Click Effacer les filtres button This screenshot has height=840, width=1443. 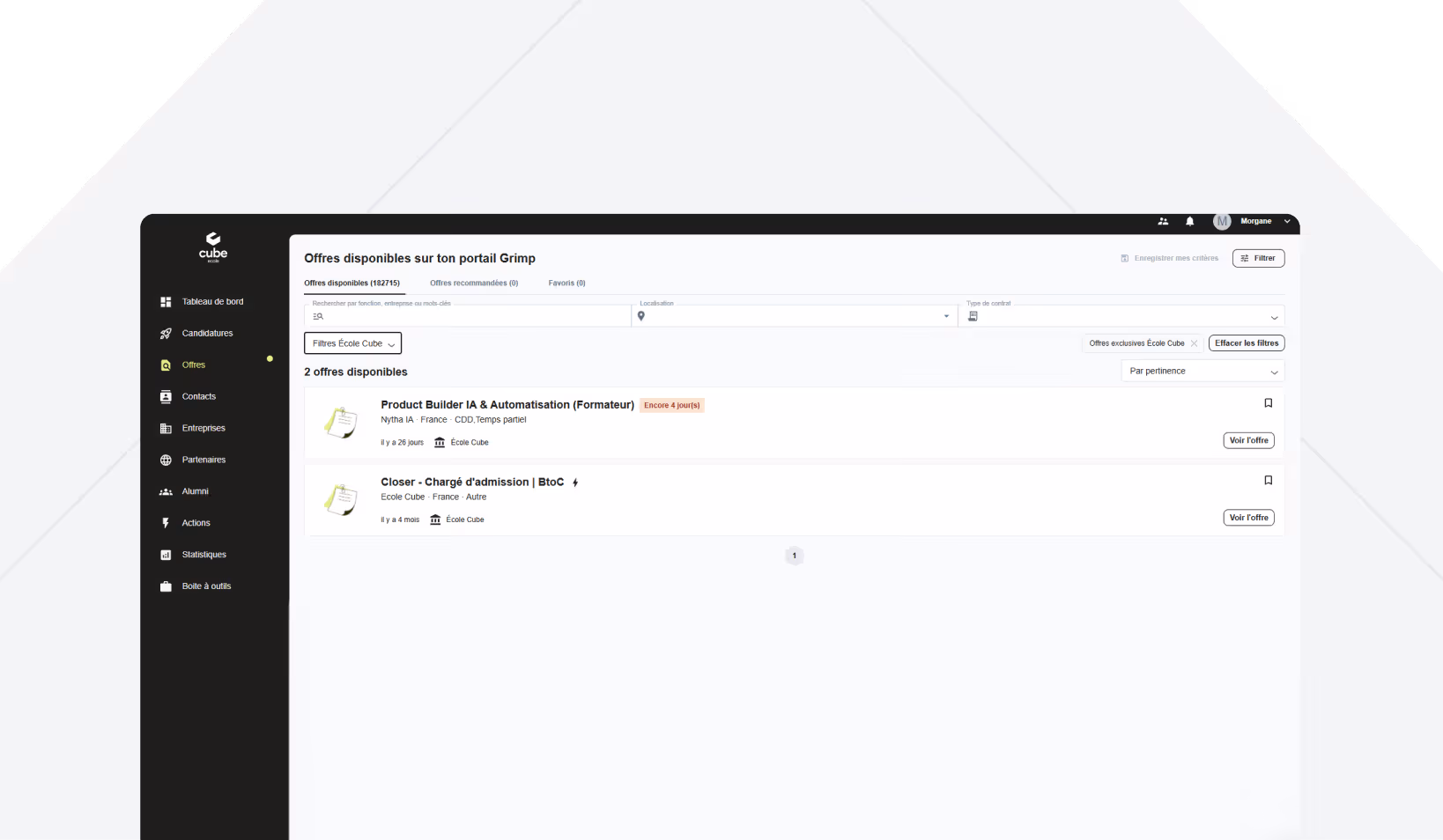tap(1247, 343)
